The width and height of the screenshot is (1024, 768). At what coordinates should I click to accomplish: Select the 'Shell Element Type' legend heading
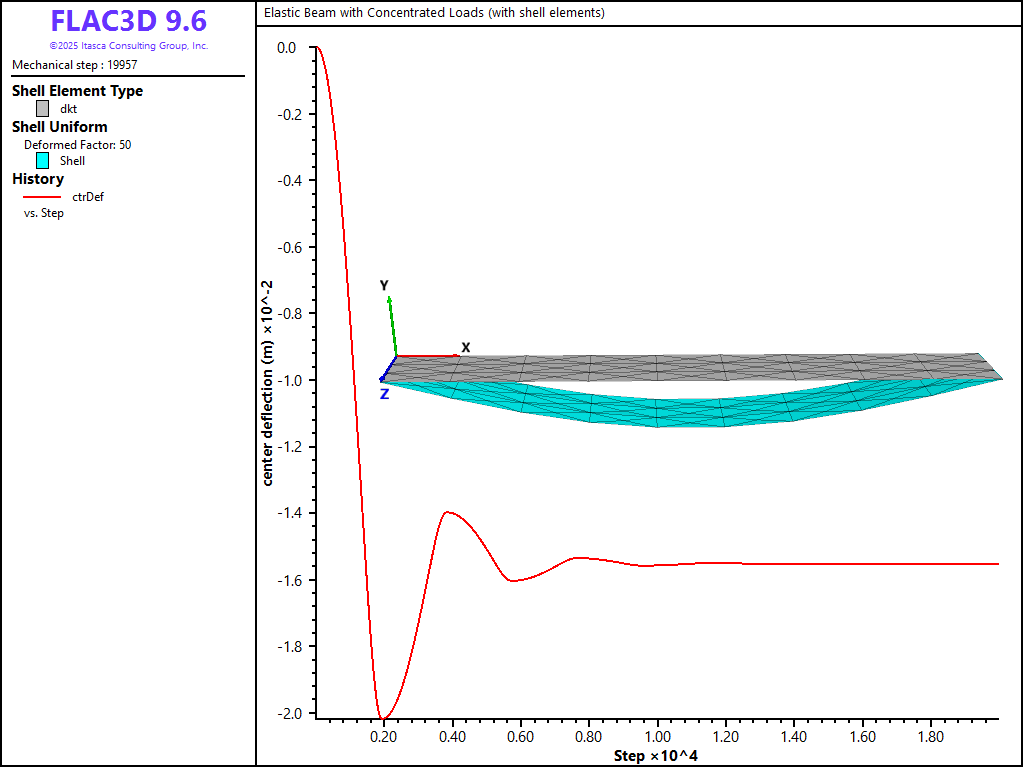77,91
